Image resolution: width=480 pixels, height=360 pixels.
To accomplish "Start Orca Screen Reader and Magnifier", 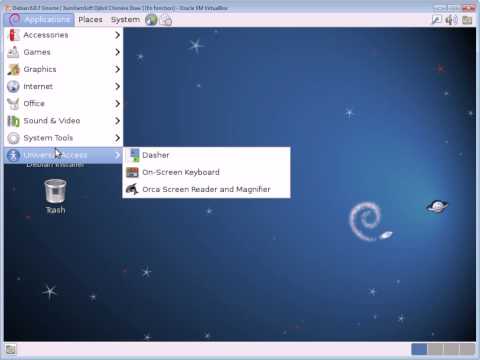I will [207, 189].
